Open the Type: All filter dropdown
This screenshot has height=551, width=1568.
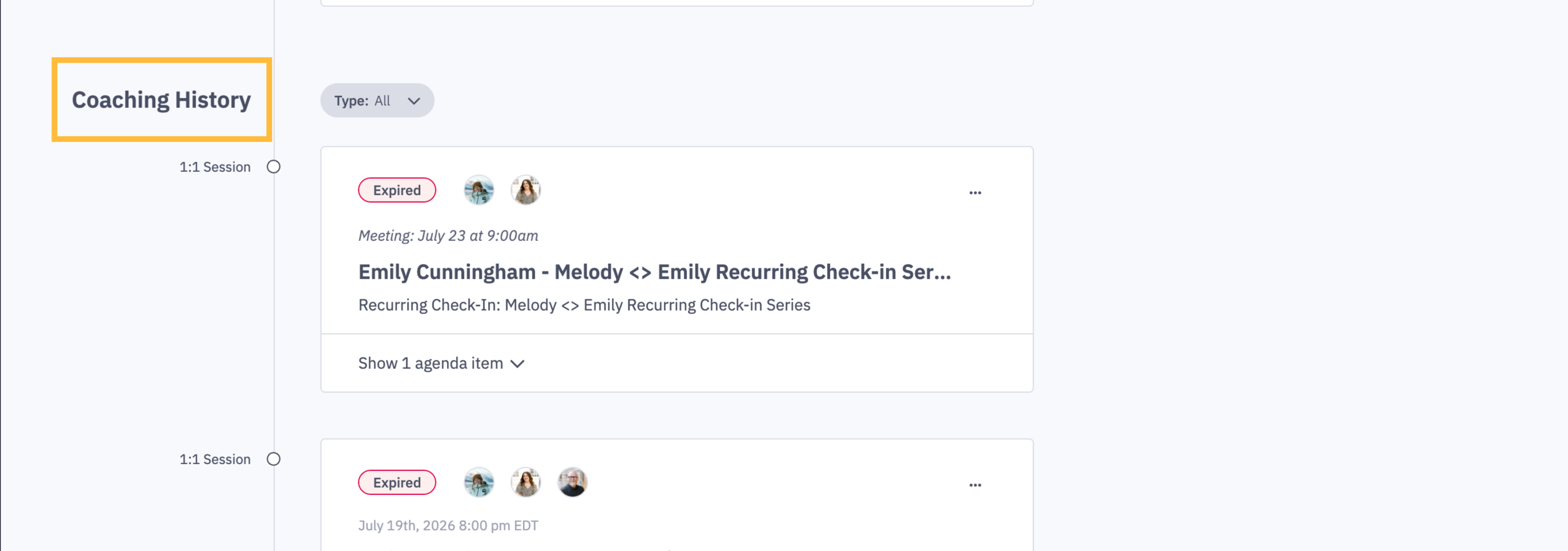pos(377,100)
